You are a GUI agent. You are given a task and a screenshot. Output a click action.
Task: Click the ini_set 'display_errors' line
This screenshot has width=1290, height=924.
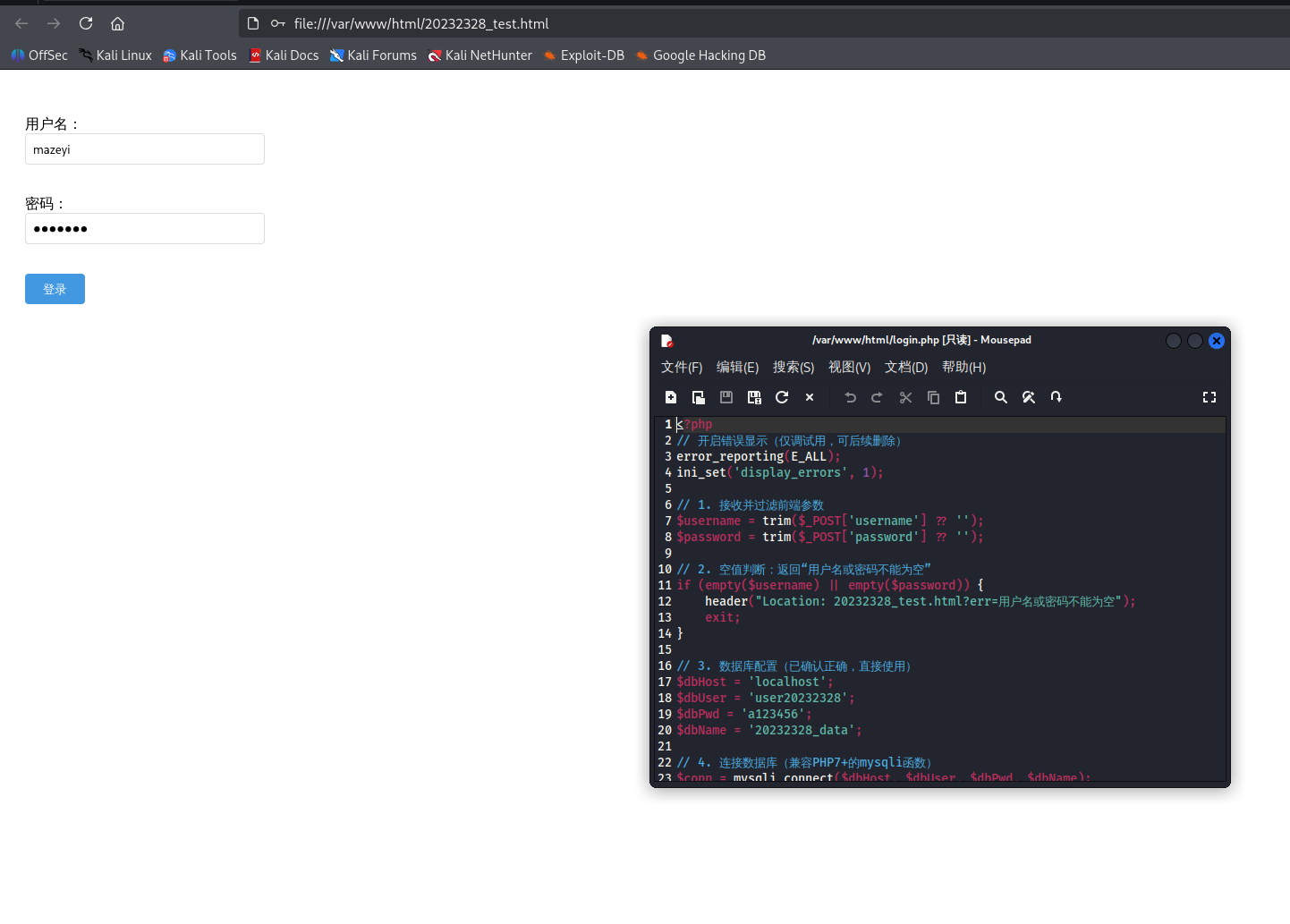[780, 473]
